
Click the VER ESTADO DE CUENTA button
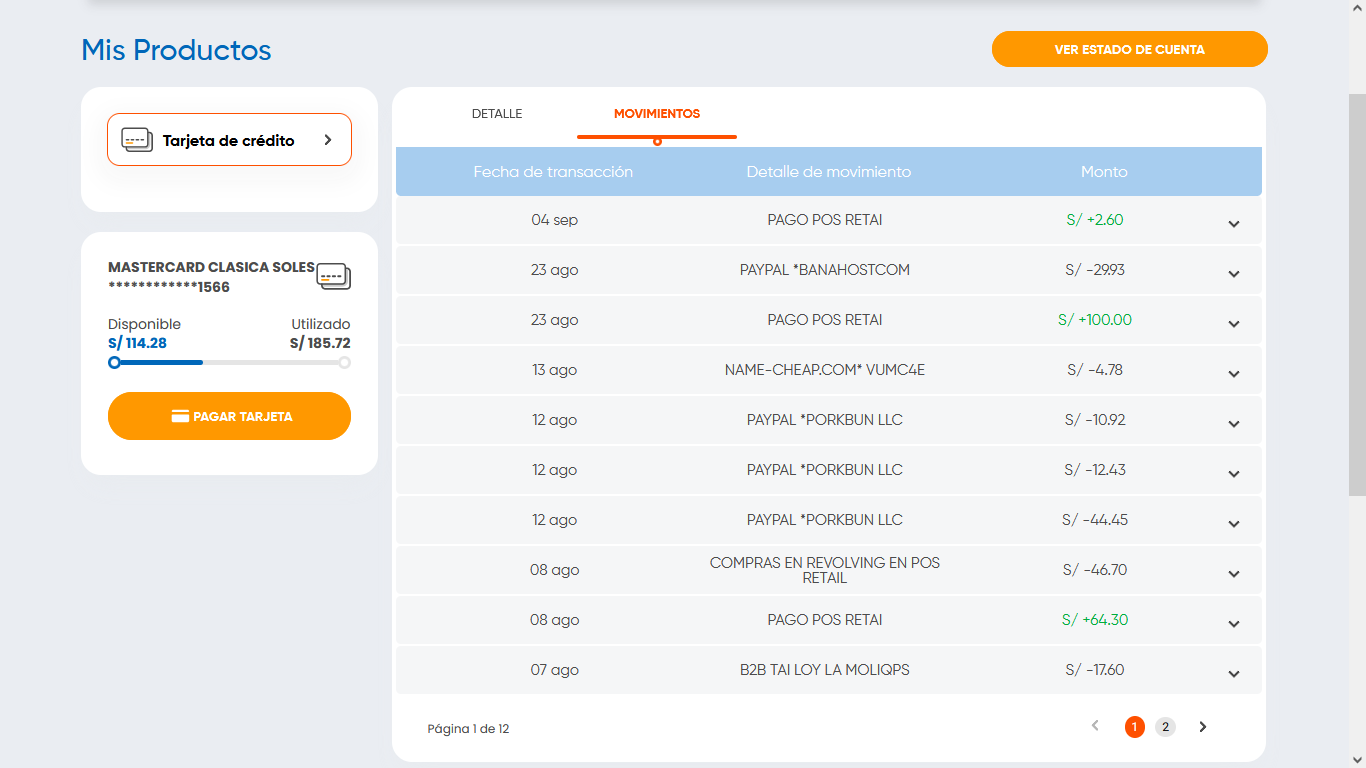pos(1129,49)
